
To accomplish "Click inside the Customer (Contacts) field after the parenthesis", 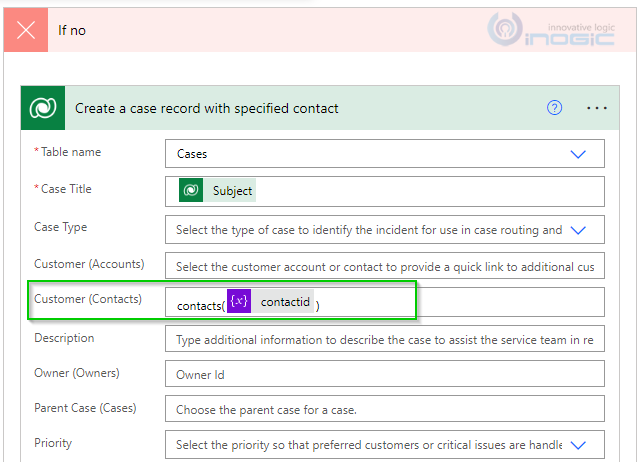I will tap(450, 303).
